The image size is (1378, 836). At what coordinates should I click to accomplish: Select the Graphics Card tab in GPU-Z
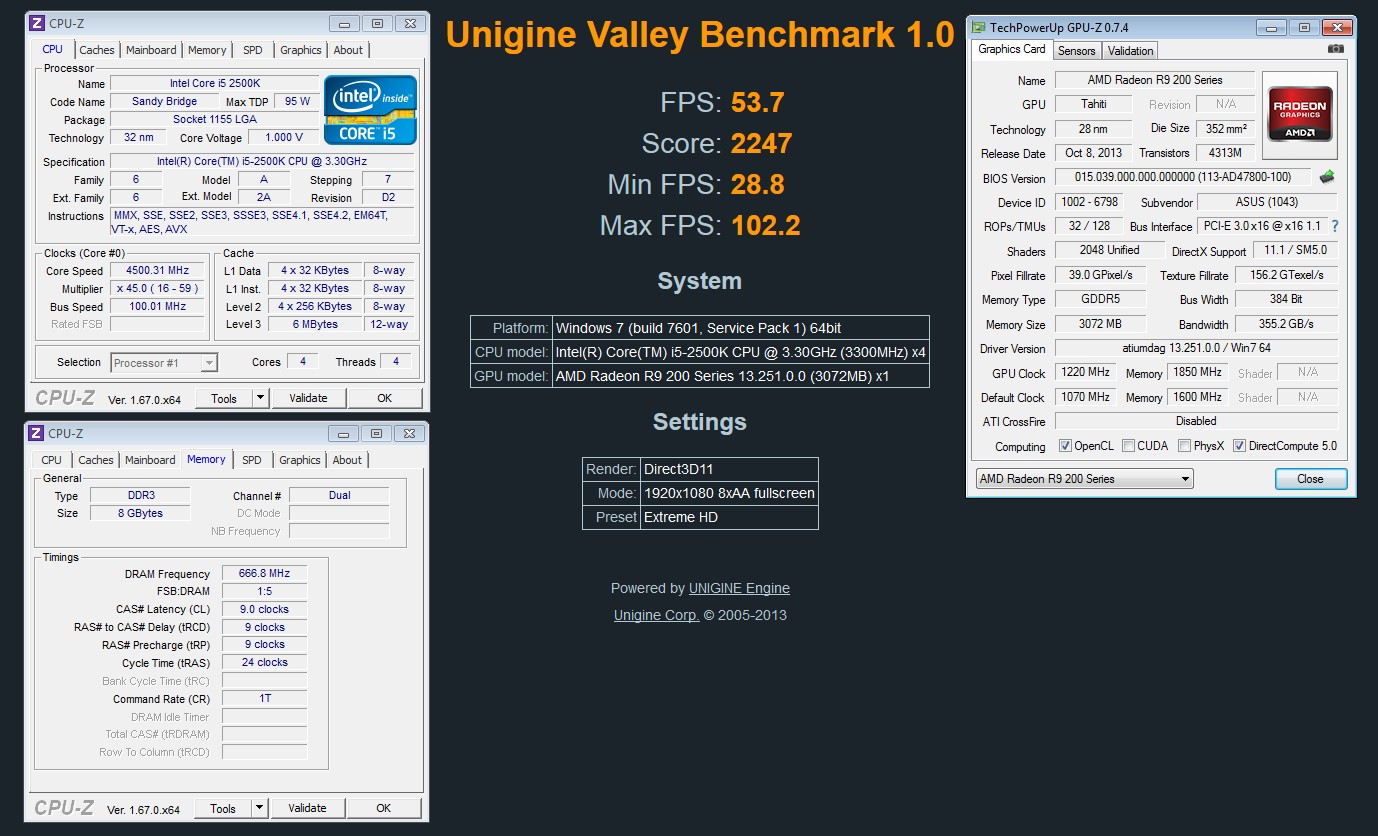1011,49
